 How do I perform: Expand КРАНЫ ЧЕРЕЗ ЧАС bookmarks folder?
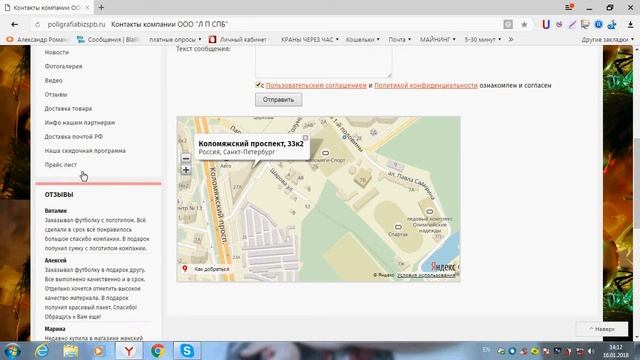tap(310, 40)
